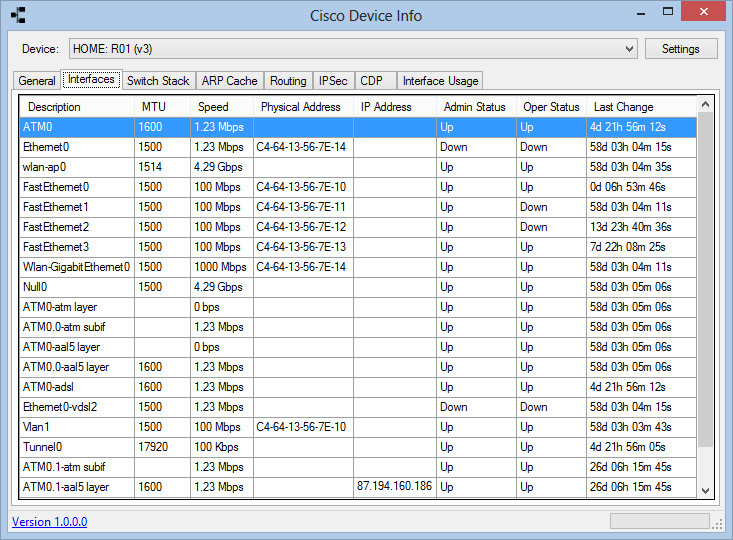
Task: Sort by IP Address column header
Action: click(x=395, y=107)
